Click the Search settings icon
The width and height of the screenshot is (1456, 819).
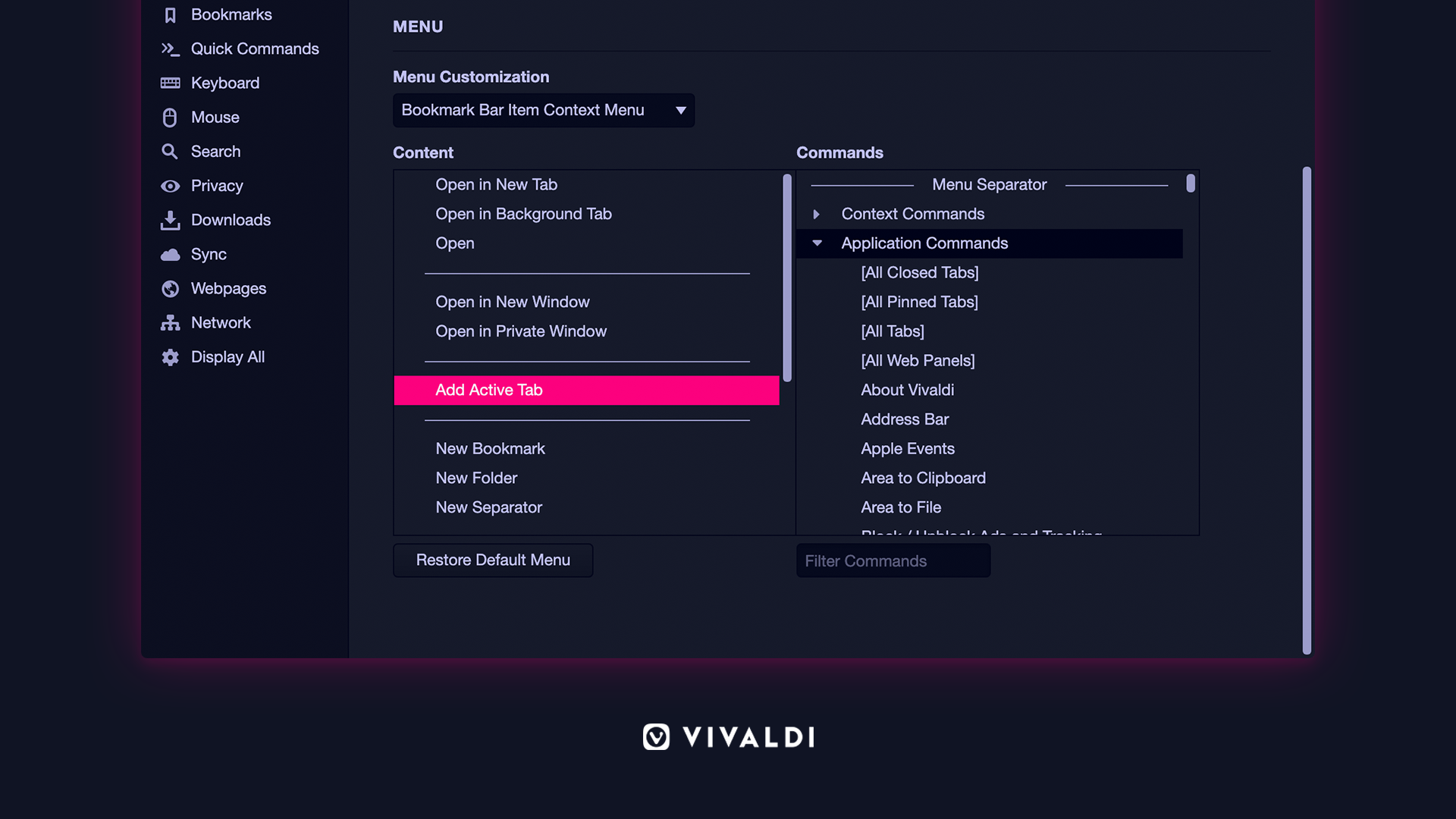pyautogui.click(x=168, y=151)
